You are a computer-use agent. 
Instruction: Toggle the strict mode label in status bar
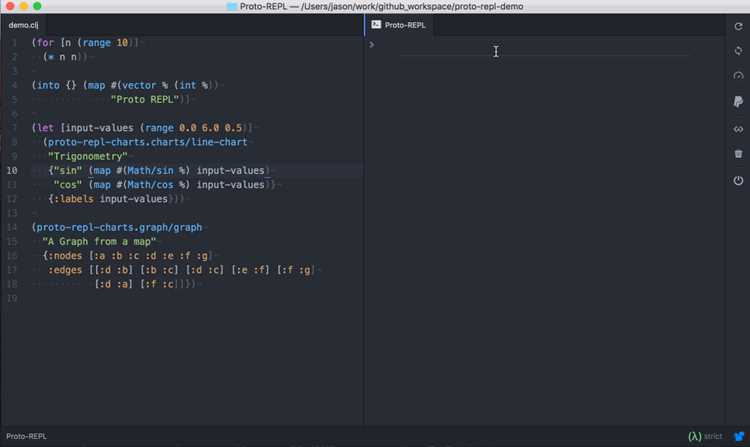click(x=713, y=436)
